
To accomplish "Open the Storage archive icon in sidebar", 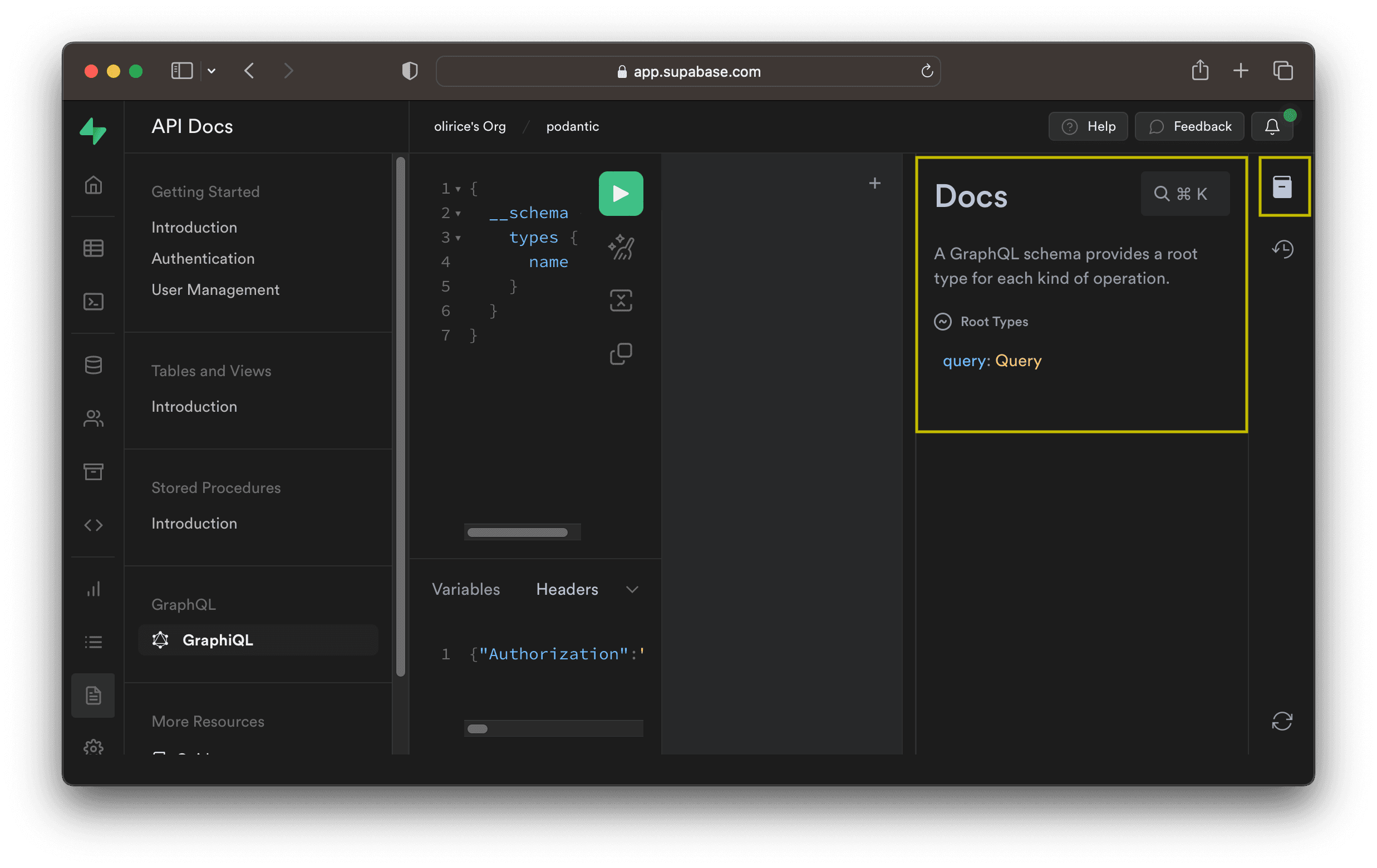I will 93,472.
